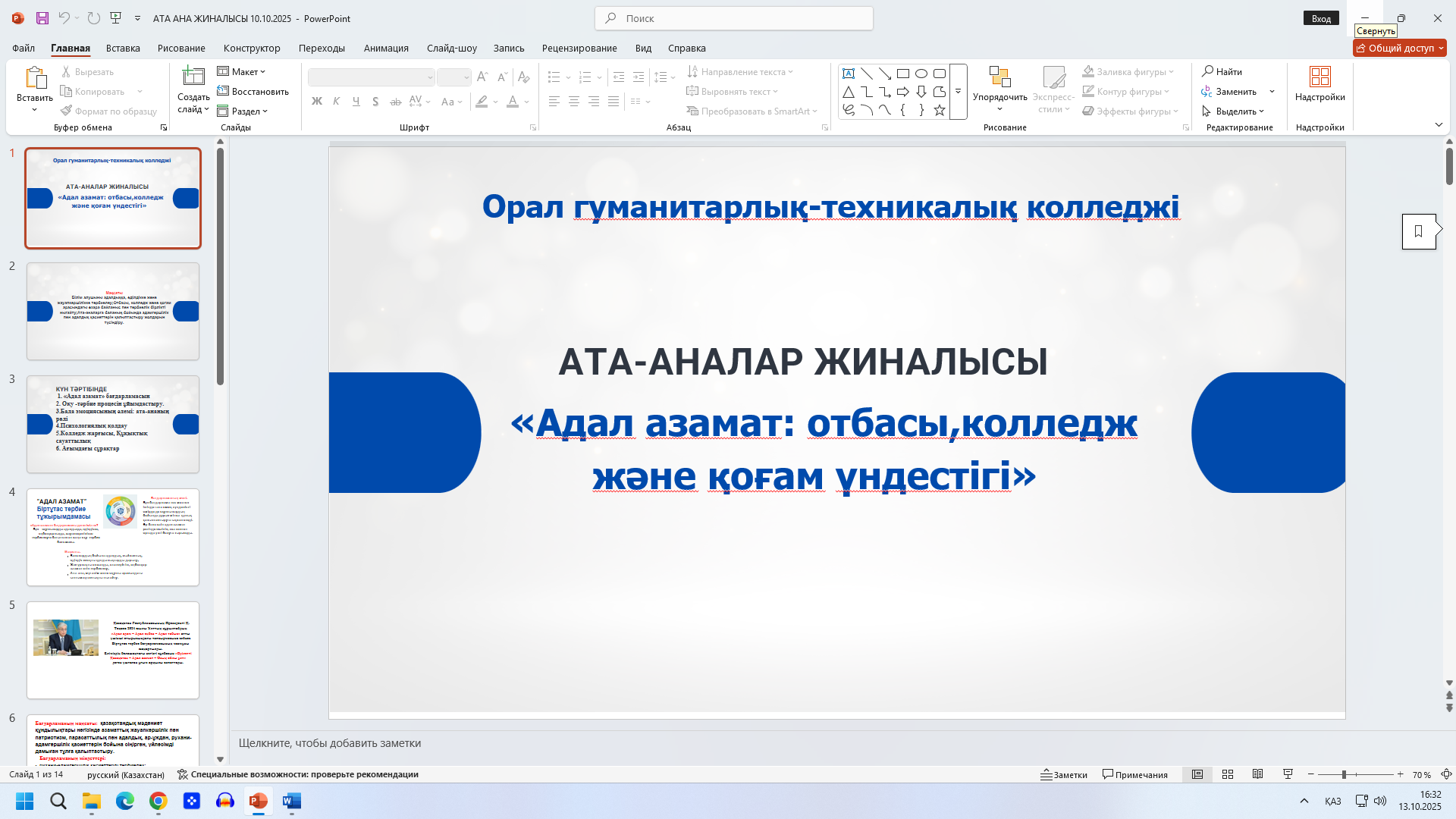Open Arrange (Упорядочить) icon
The height and width of the screenshot is (819, 1456).
point(999,78)
